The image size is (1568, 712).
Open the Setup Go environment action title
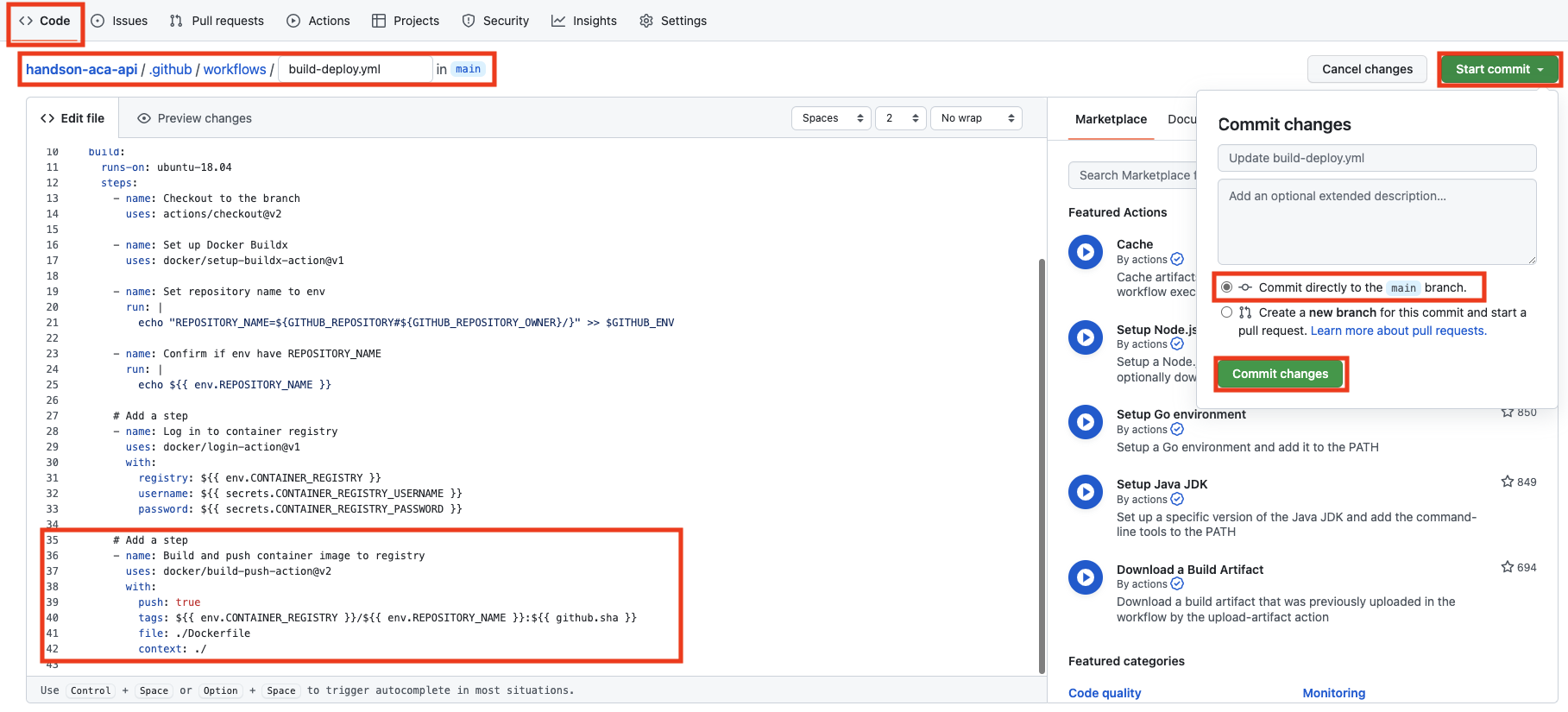pos(1181,414)
